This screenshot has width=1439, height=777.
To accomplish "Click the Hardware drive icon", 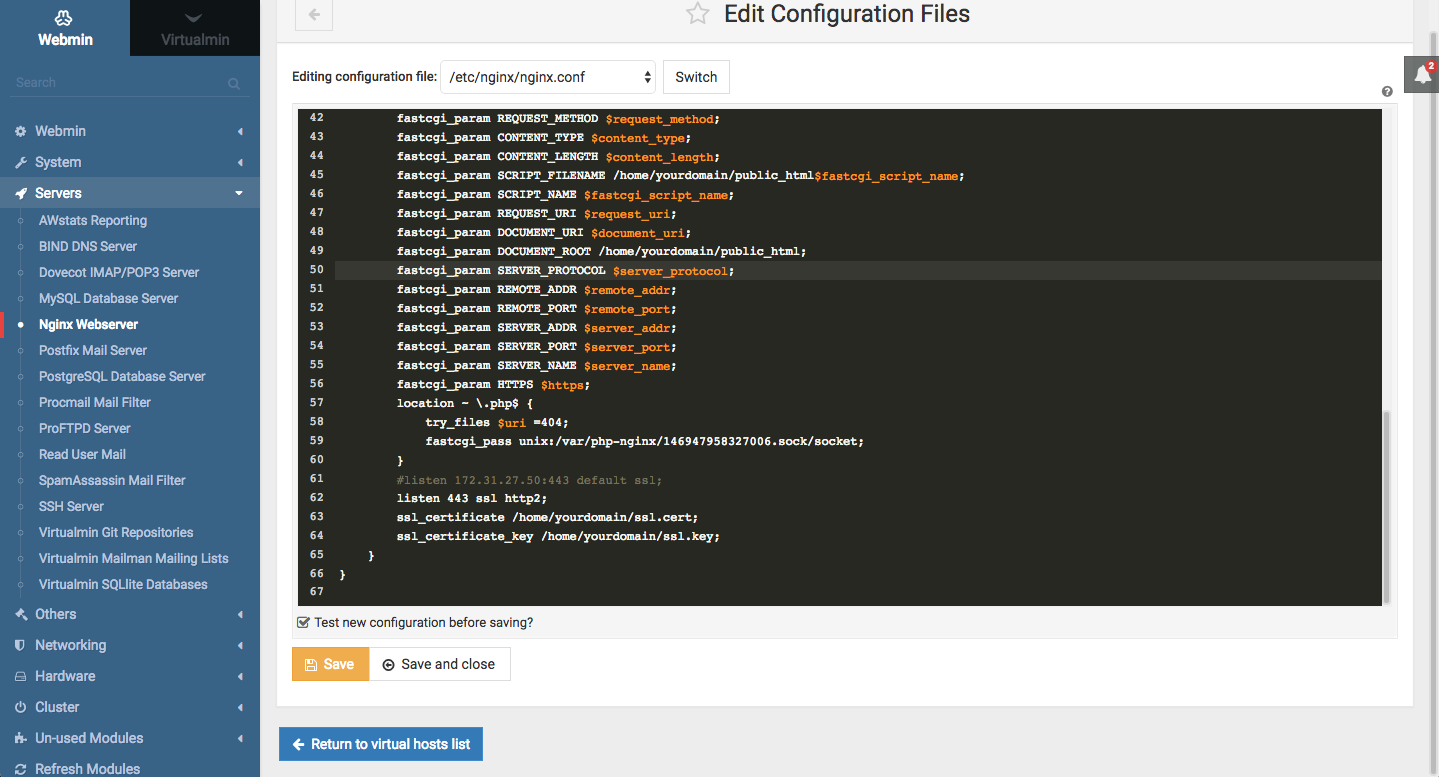I will click(20, 676).
